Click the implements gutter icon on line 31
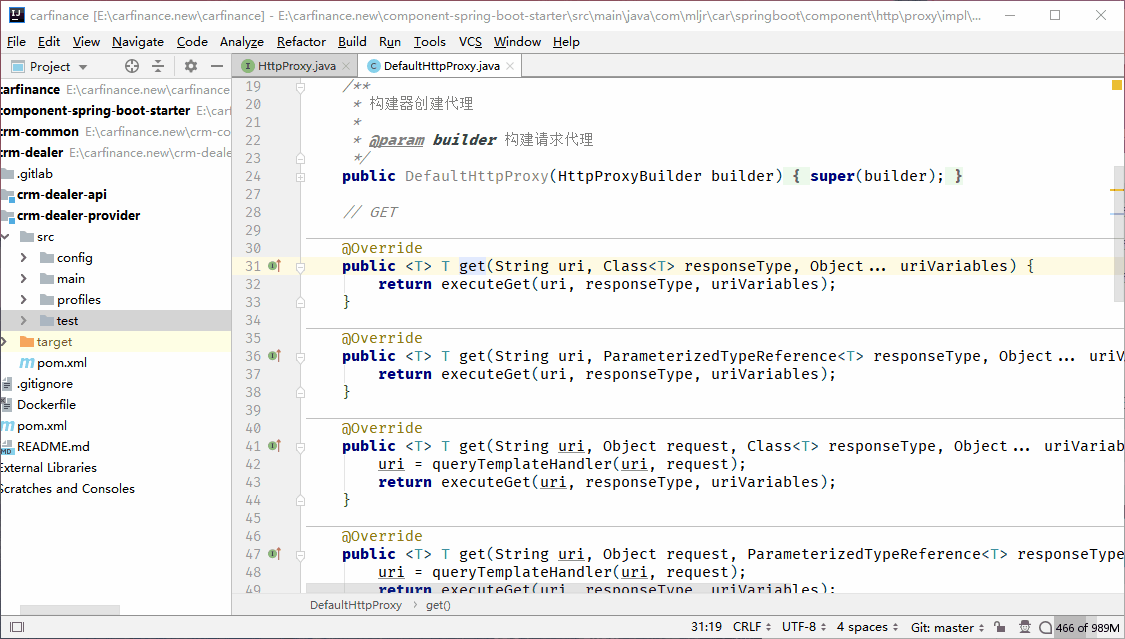This screenshot has width=1125, height=639. click(274, 266)
